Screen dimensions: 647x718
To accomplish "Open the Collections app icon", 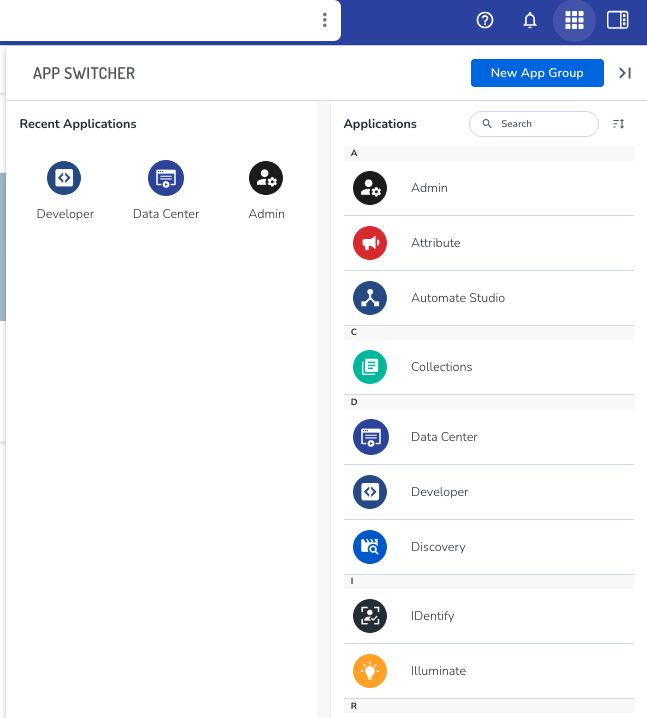I will coord(370,367).
